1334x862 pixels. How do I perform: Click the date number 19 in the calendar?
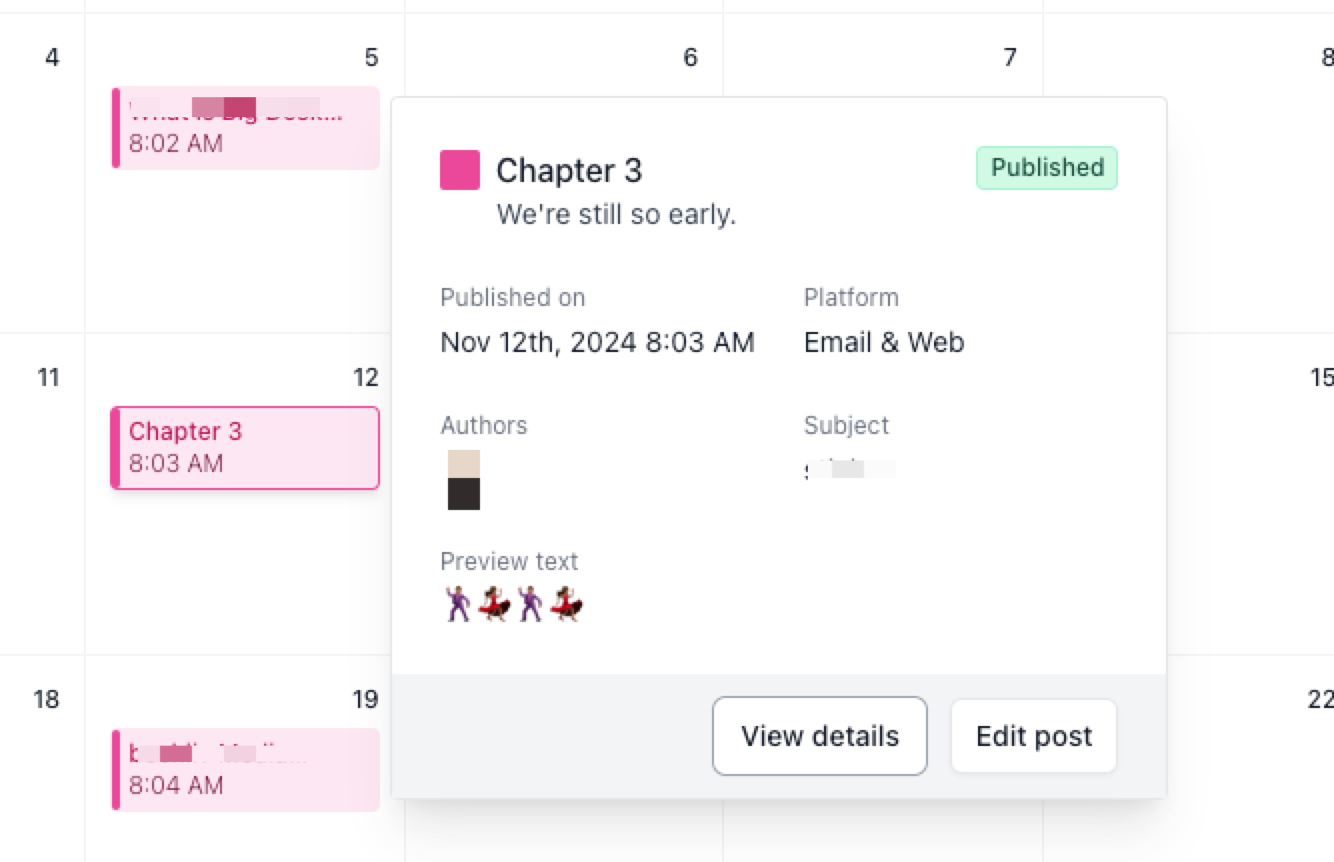pos(366,699)
